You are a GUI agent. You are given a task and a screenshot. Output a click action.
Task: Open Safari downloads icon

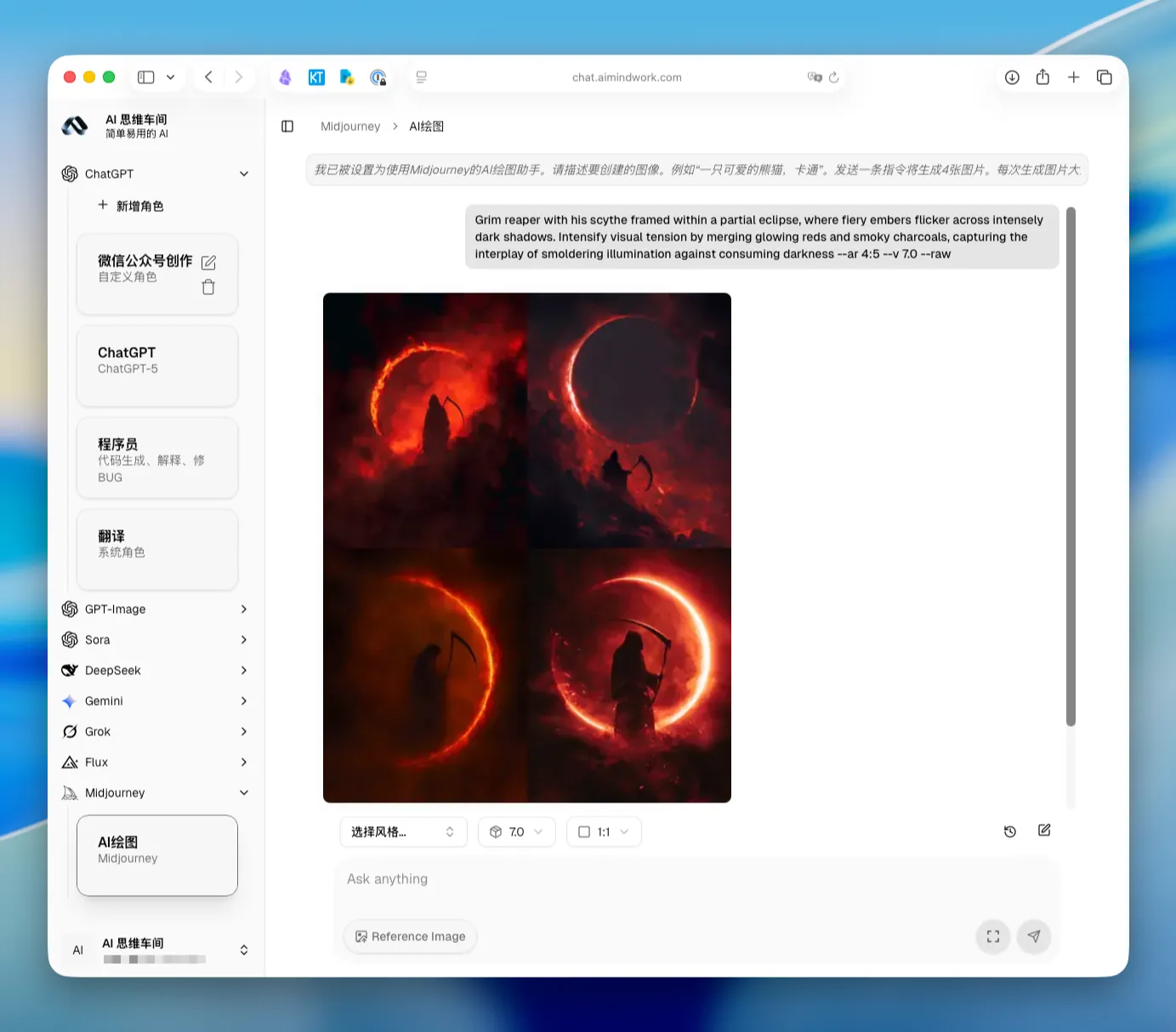[x=1012, y=77]
